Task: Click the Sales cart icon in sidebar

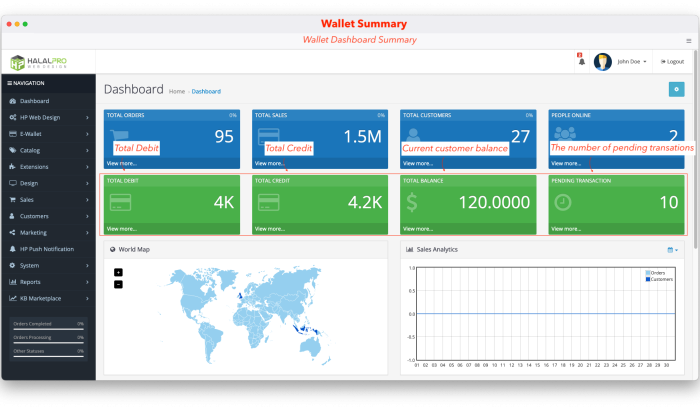Action: click(12, 200)
